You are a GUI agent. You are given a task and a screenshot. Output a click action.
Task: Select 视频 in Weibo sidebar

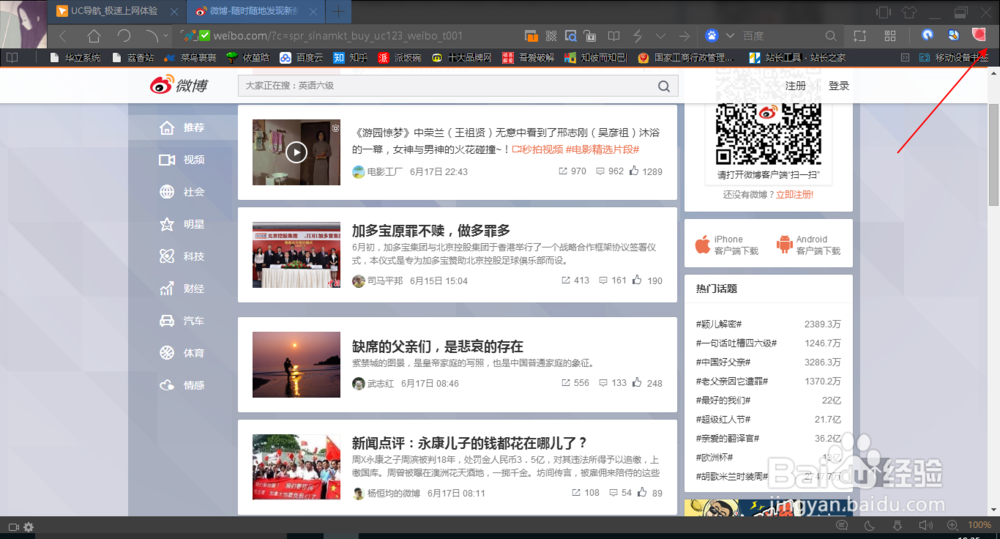pyautogui.click(x=182, y=159)
